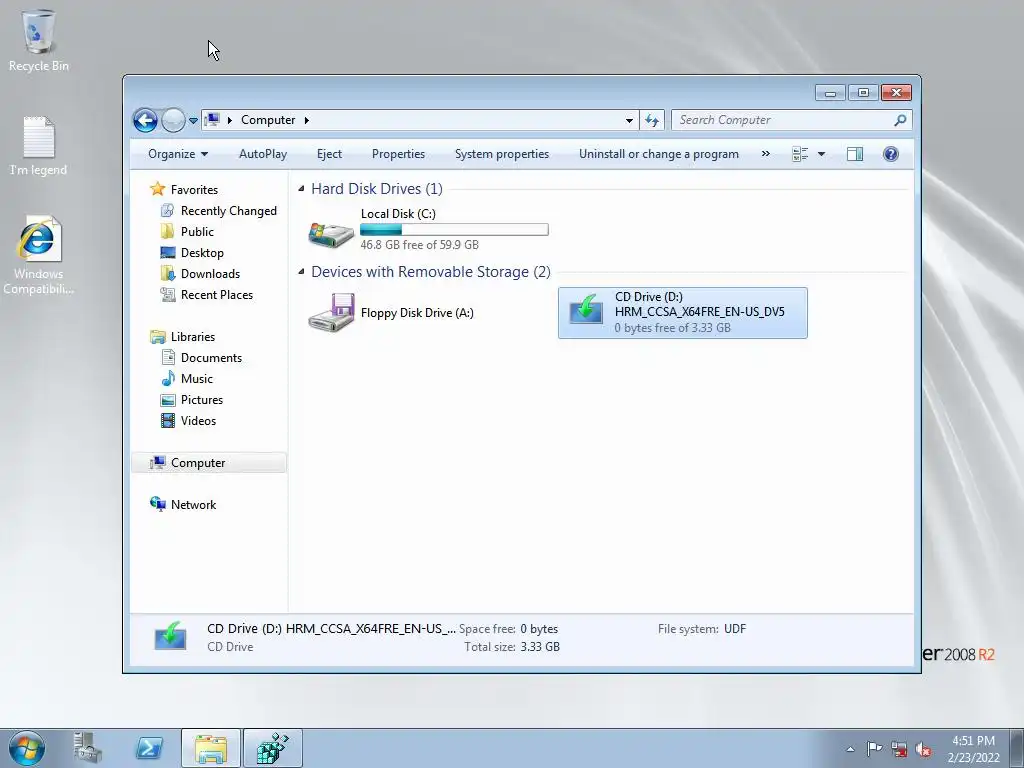Click the Registry Editor taskbar button
The height and width of the screenshot is (768, 1024).
(273, 748)
